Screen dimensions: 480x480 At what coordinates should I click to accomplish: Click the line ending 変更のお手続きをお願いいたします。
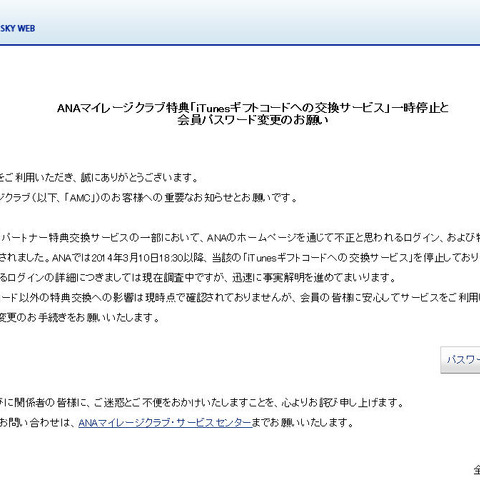[x=80, y=317]
